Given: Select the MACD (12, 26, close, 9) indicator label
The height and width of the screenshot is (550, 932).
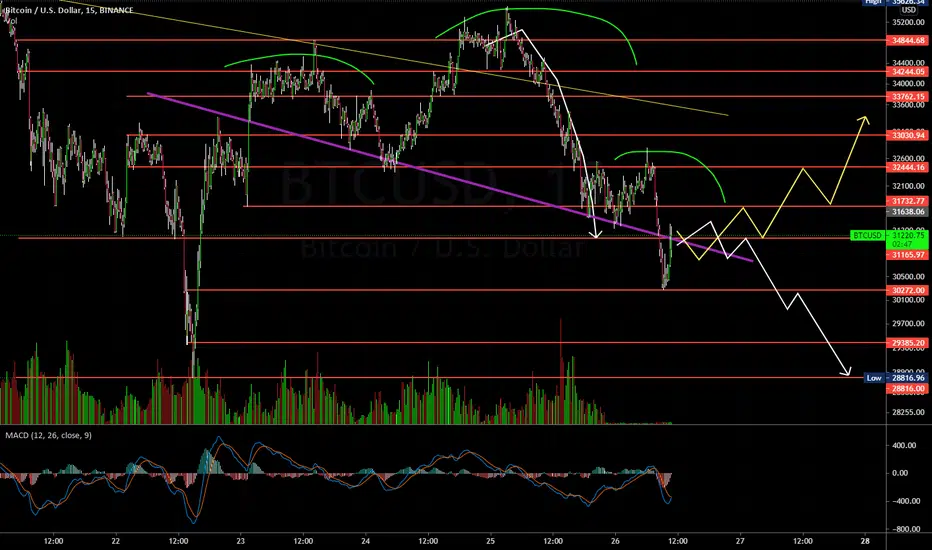Looking at the screenshot, I should pos(48,435).
